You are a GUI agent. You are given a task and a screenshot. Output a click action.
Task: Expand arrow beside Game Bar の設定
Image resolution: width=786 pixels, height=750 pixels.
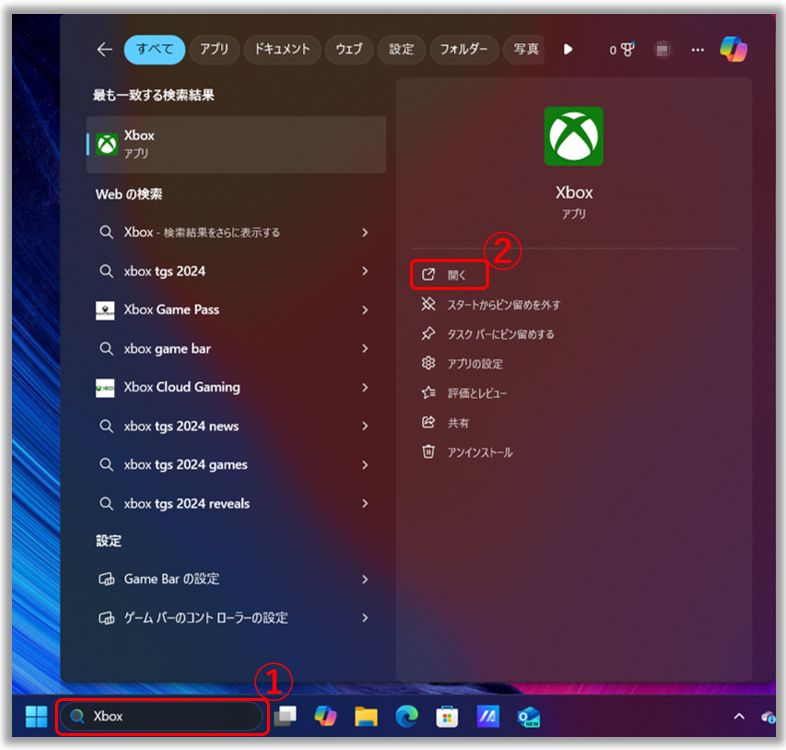(365, 579)
